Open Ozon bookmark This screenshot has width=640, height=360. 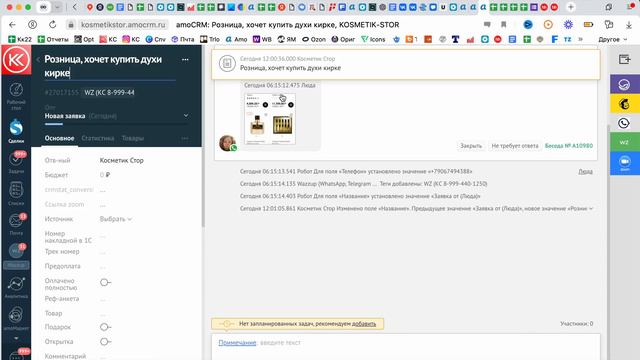(x=314, y=40)
